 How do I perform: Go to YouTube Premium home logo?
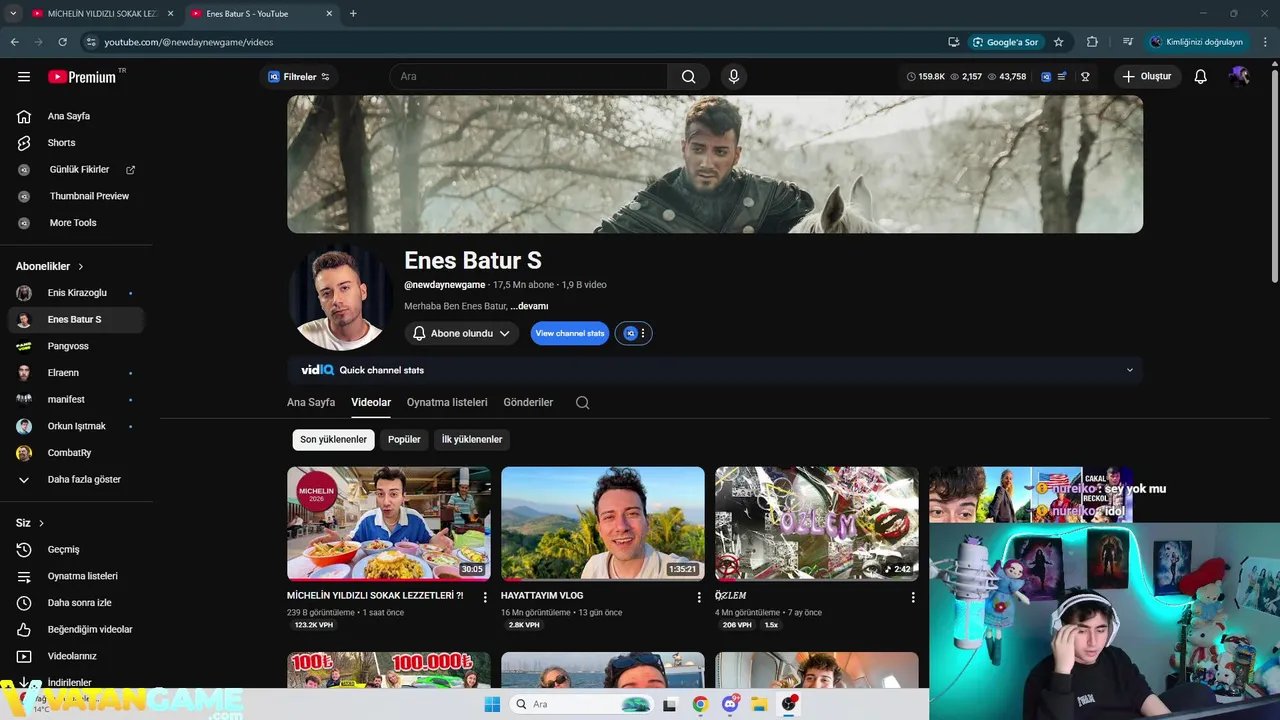coord(83,76)
